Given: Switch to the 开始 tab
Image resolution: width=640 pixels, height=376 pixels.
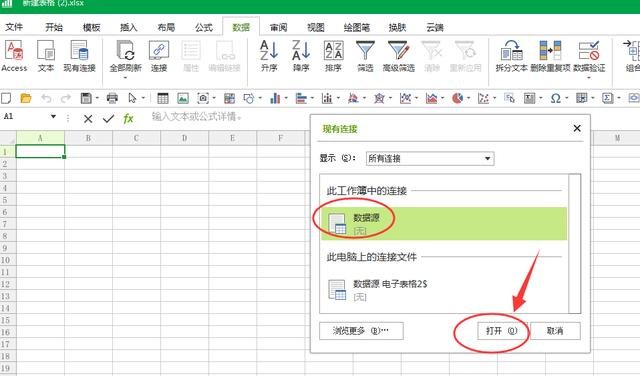Looking at the screenshot, I should pos(54,27).
